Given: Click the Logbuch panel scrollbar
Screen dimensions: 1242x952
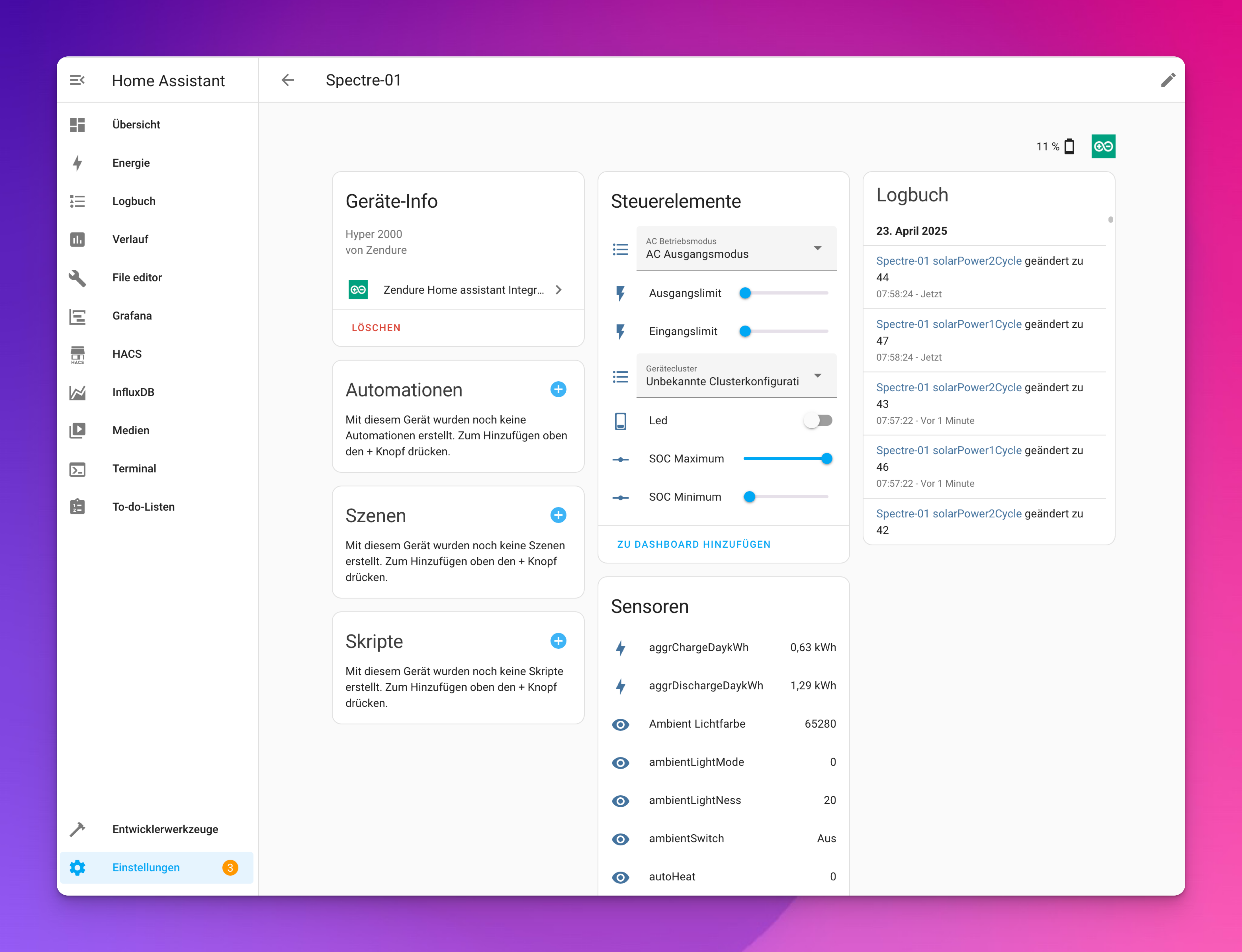Looking at the screenshot, I should tap(1110, 220).
